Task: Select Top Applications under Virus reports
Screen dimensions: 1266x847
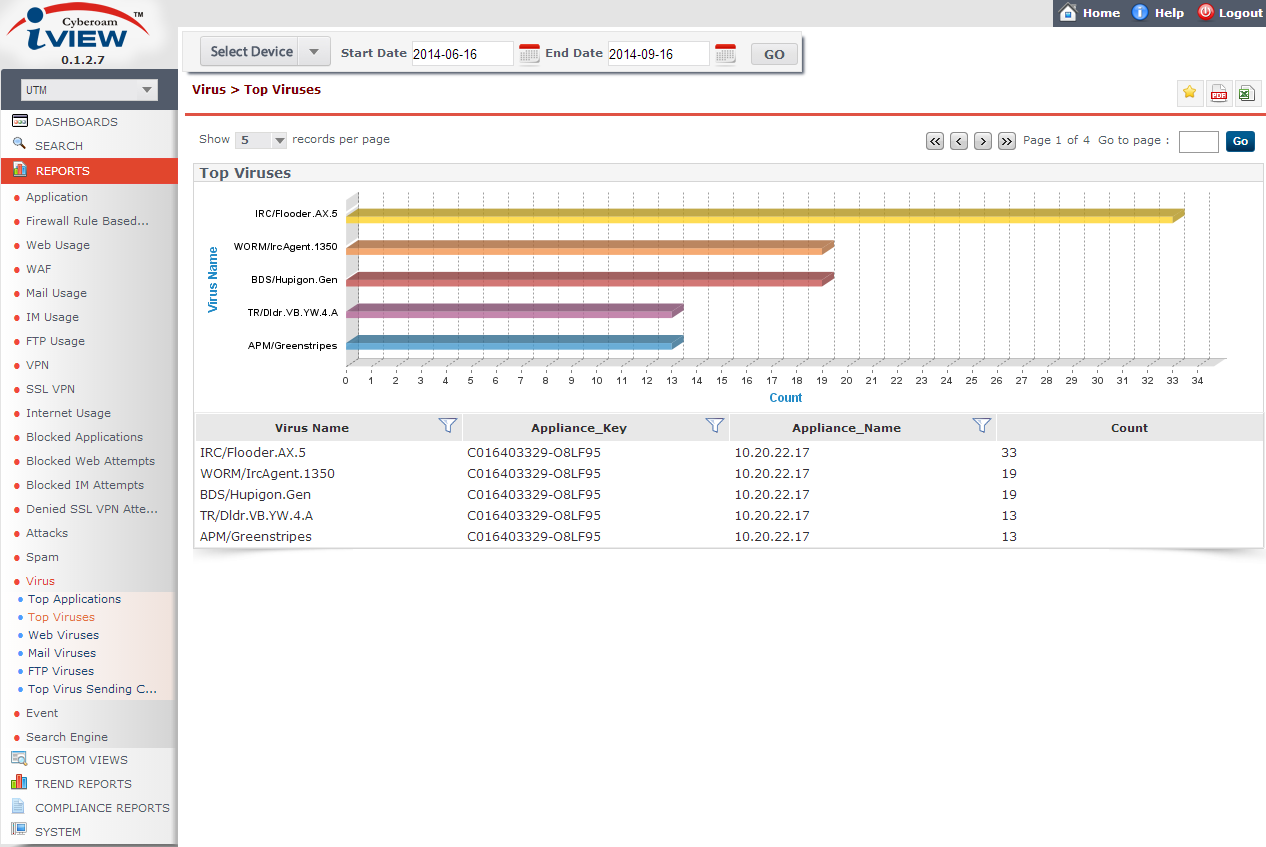Action: [x=74, y=599]
